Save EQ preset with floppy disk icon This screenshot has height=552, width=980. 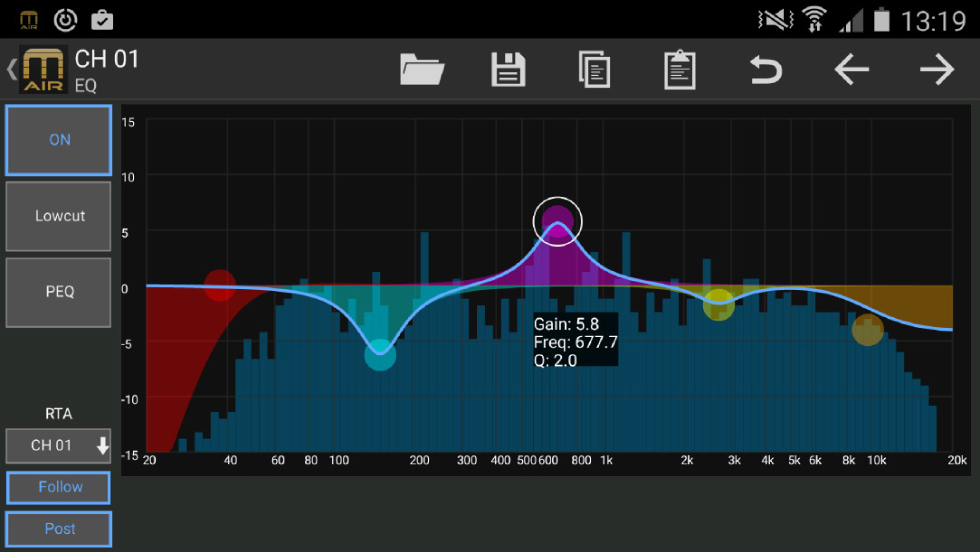pos(508,70)
